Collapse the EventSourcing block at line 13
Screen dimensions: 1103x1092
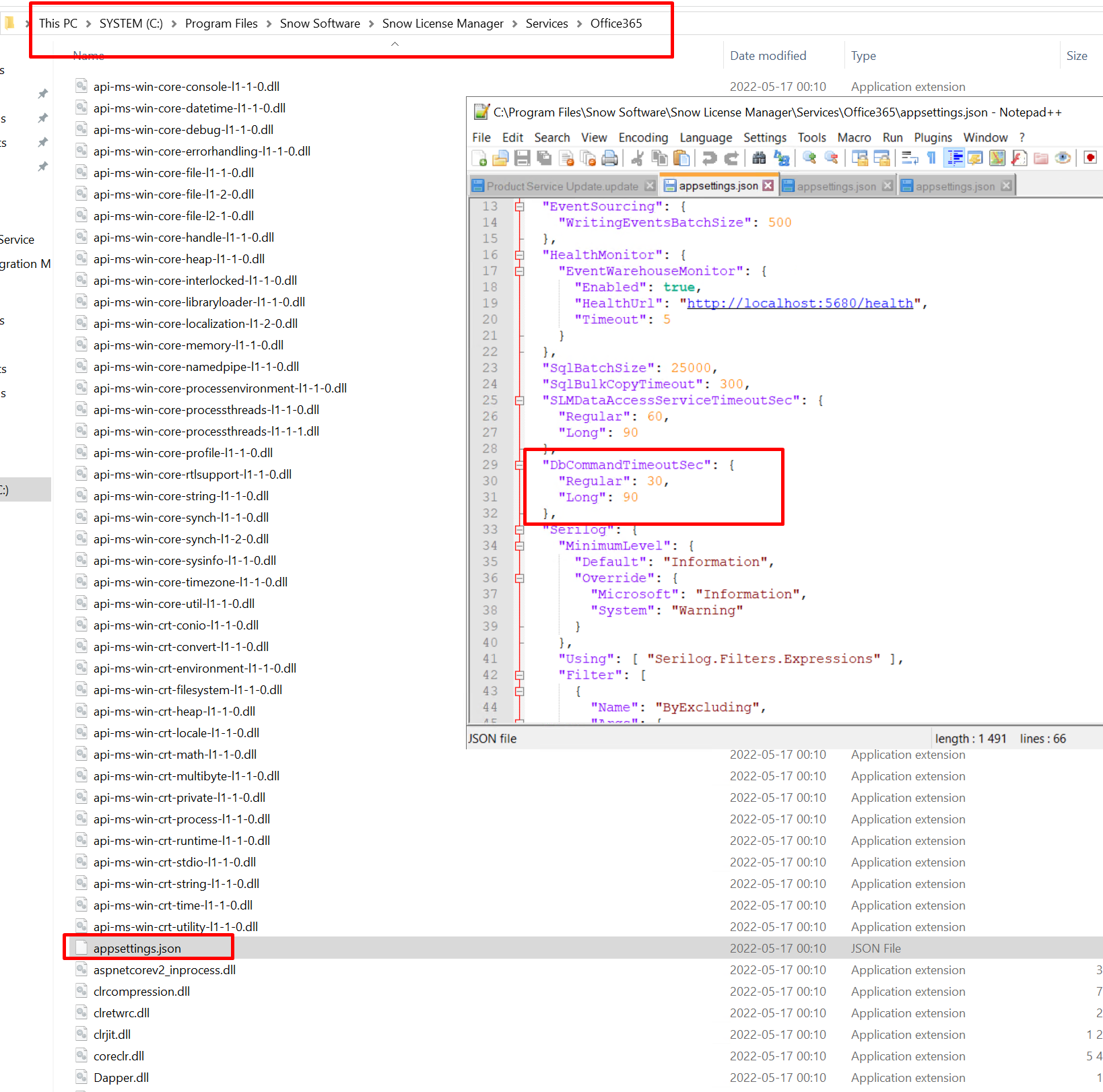click(x=519, y=207)
